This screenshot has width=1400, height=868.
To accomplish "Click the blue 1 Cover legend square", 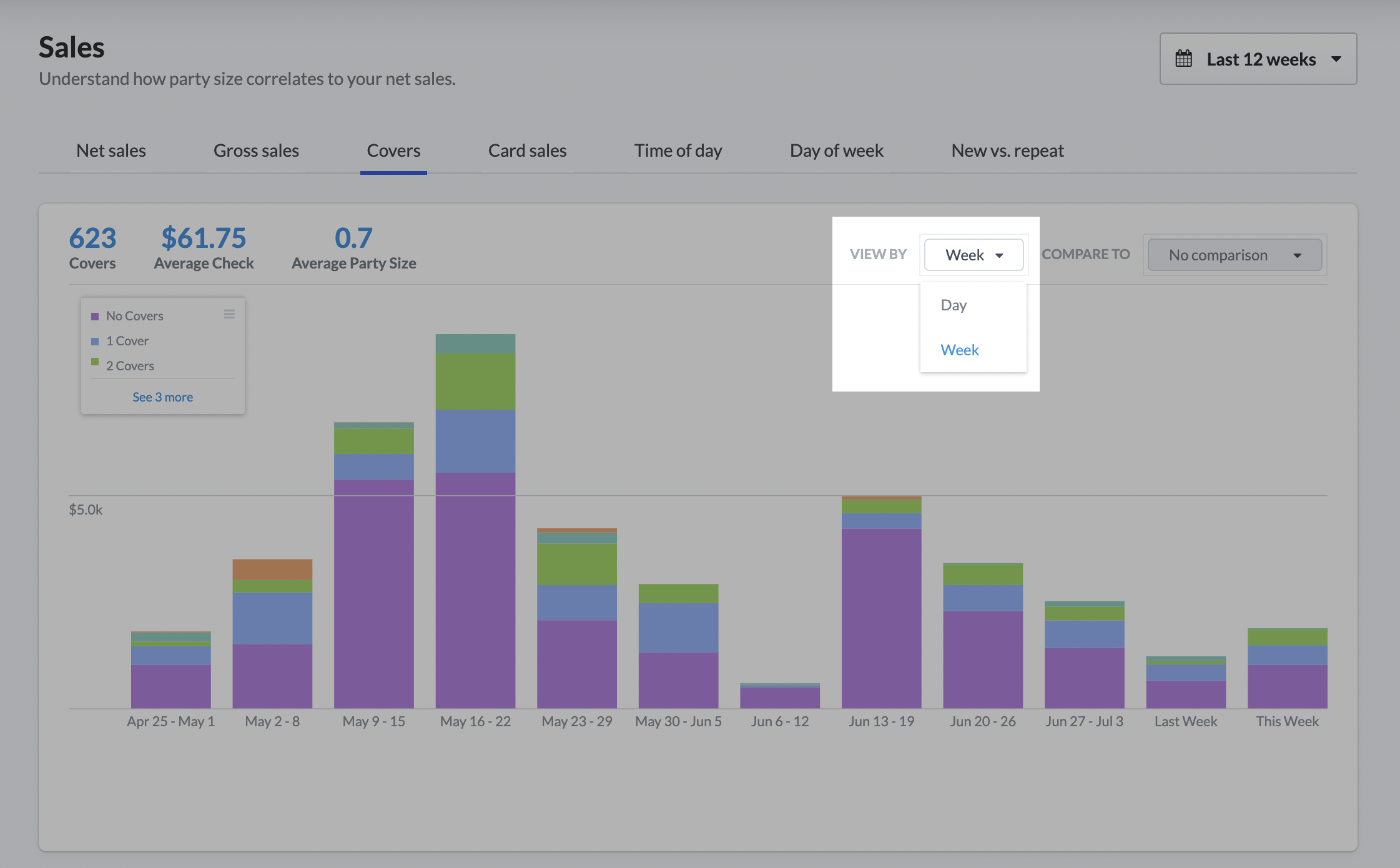I will pos(95,342).
